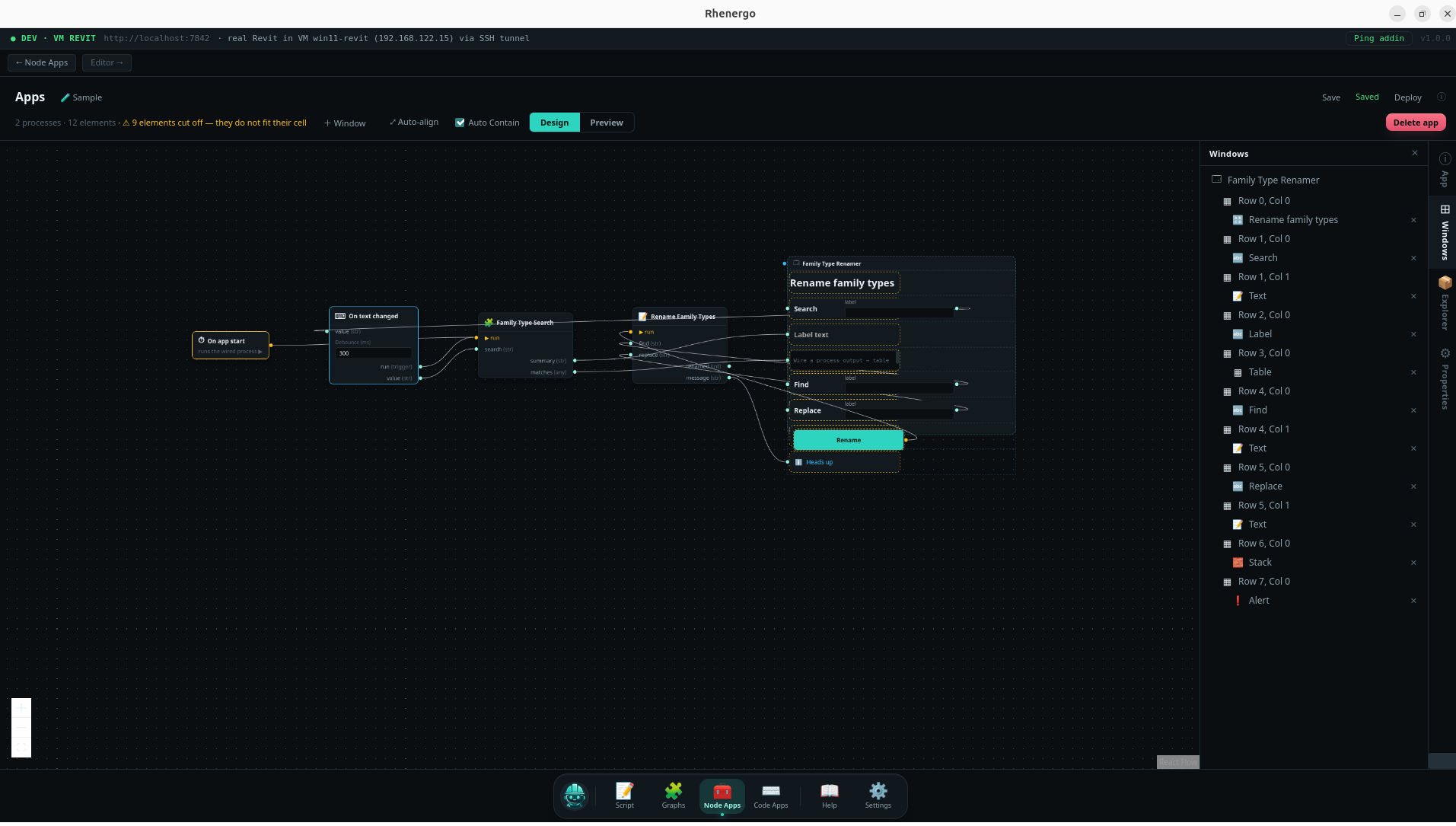Remove the Find element from tree

(x=1413, y=410)
